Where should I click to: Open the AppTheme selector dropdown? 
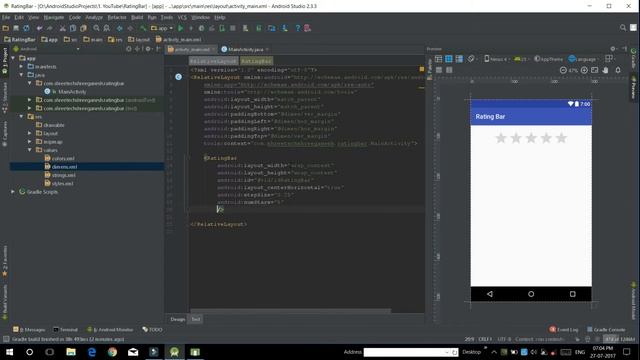(548, 59)
